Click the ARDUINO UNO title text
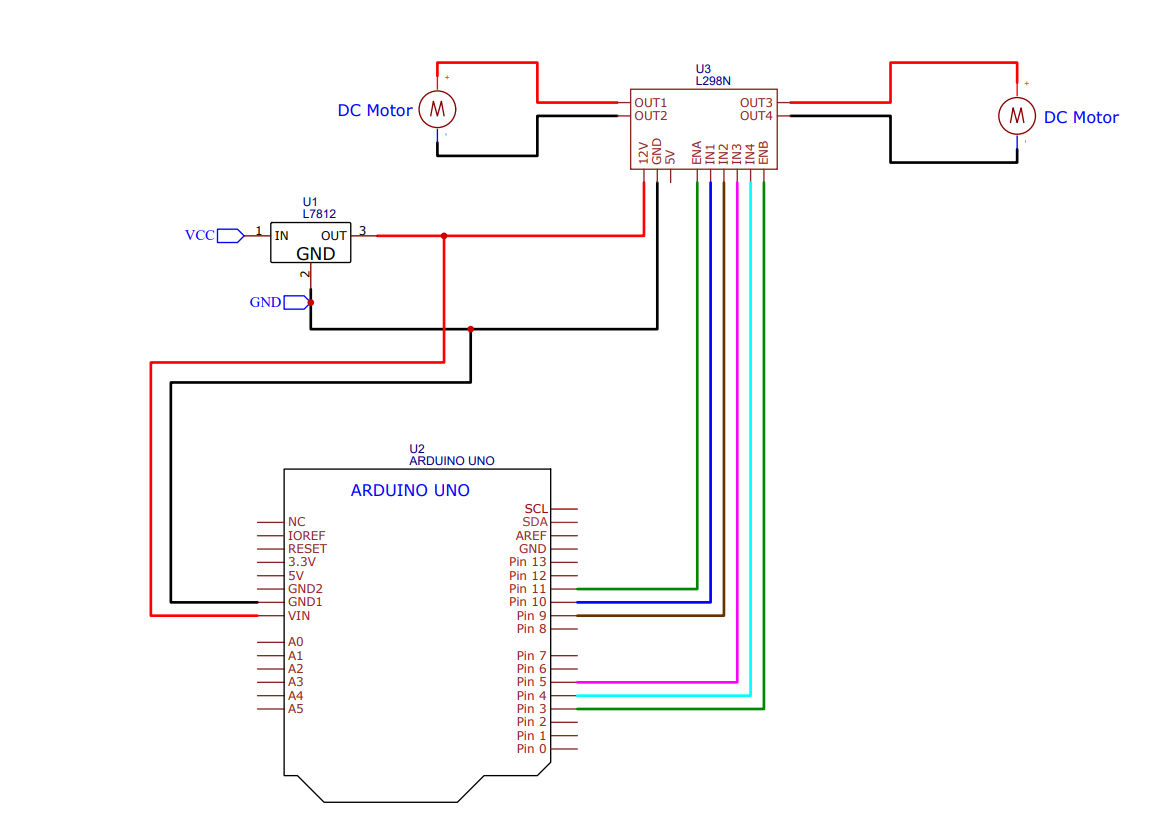Viewport: 1164px width, 832px height. [x=410, y=490]
